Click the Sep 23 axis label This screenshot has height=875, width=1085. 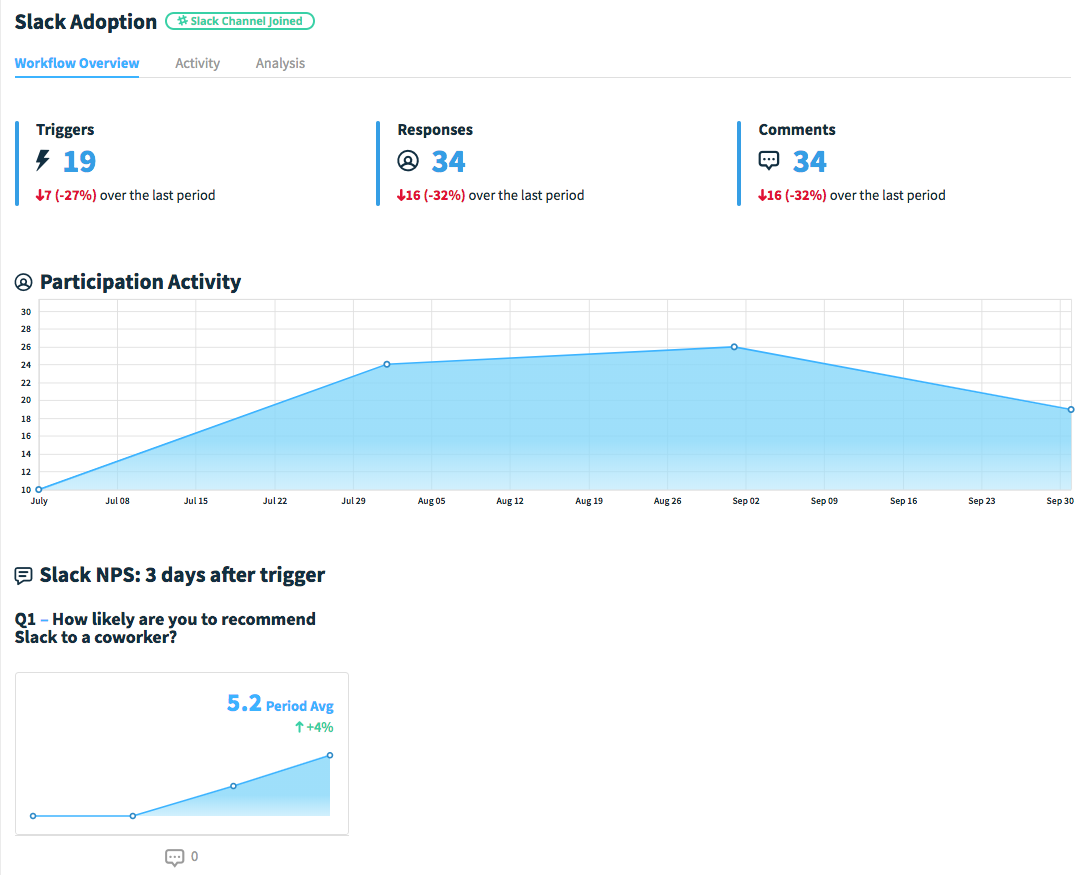tap(981, 501)
